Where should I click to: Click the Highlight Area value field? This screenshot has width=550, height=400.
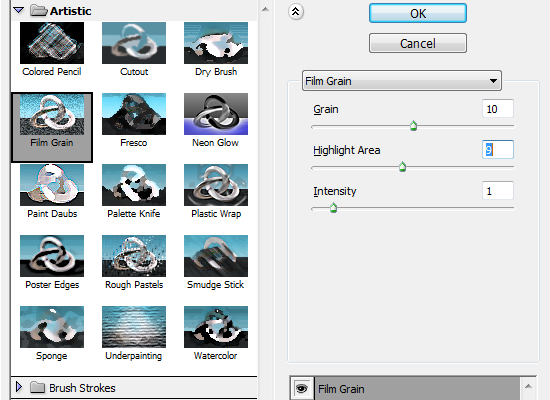[x=498, y=149]
